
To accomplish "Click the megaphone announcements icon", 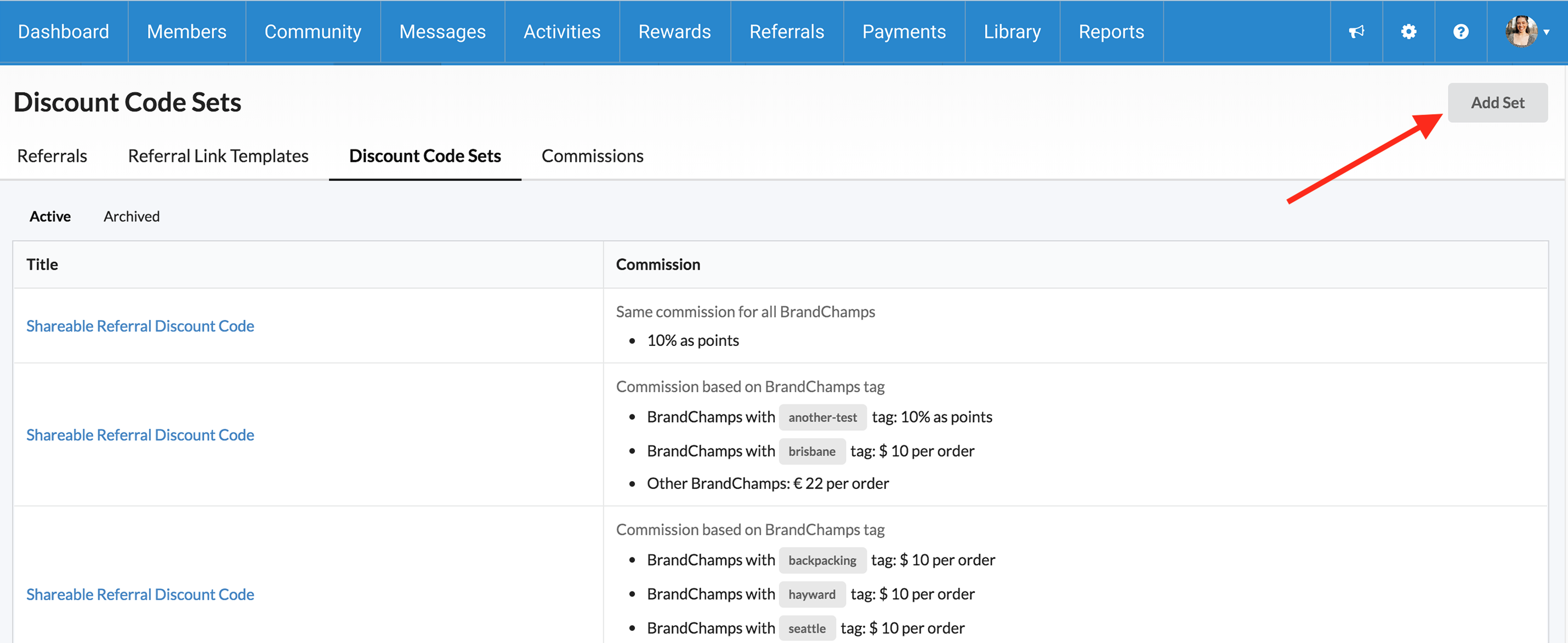I will coord(1356,32).
